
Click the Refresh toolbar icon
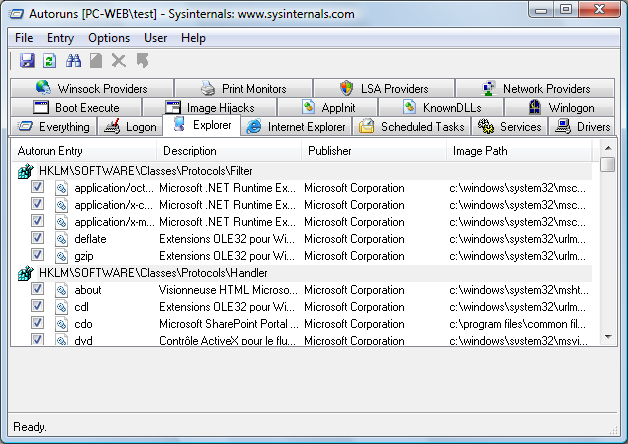tap(49, 61)
